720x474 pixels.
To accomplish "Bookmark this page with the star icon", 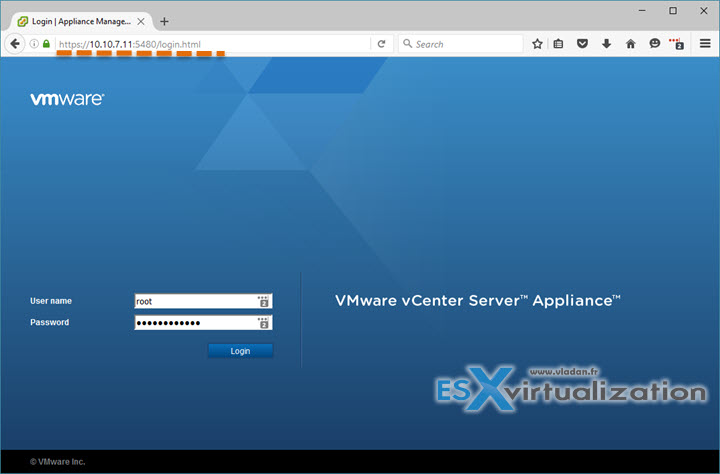I will 537,44.
